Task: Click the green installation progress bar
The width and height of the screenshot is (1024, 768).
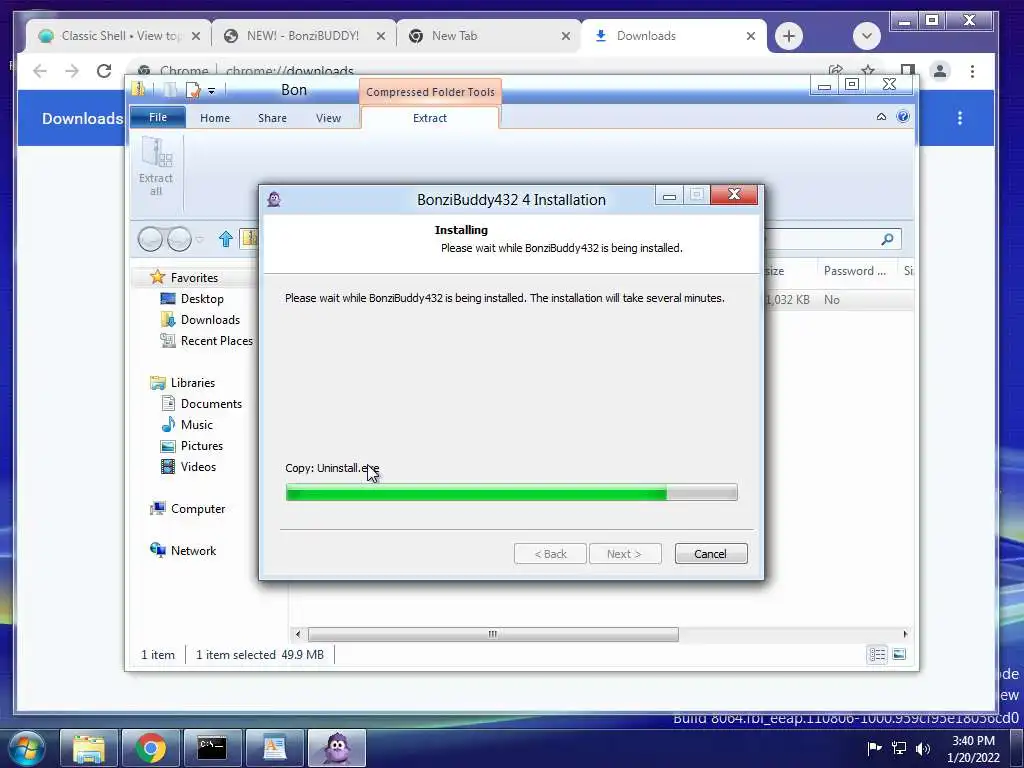Action: pos(511,492)
